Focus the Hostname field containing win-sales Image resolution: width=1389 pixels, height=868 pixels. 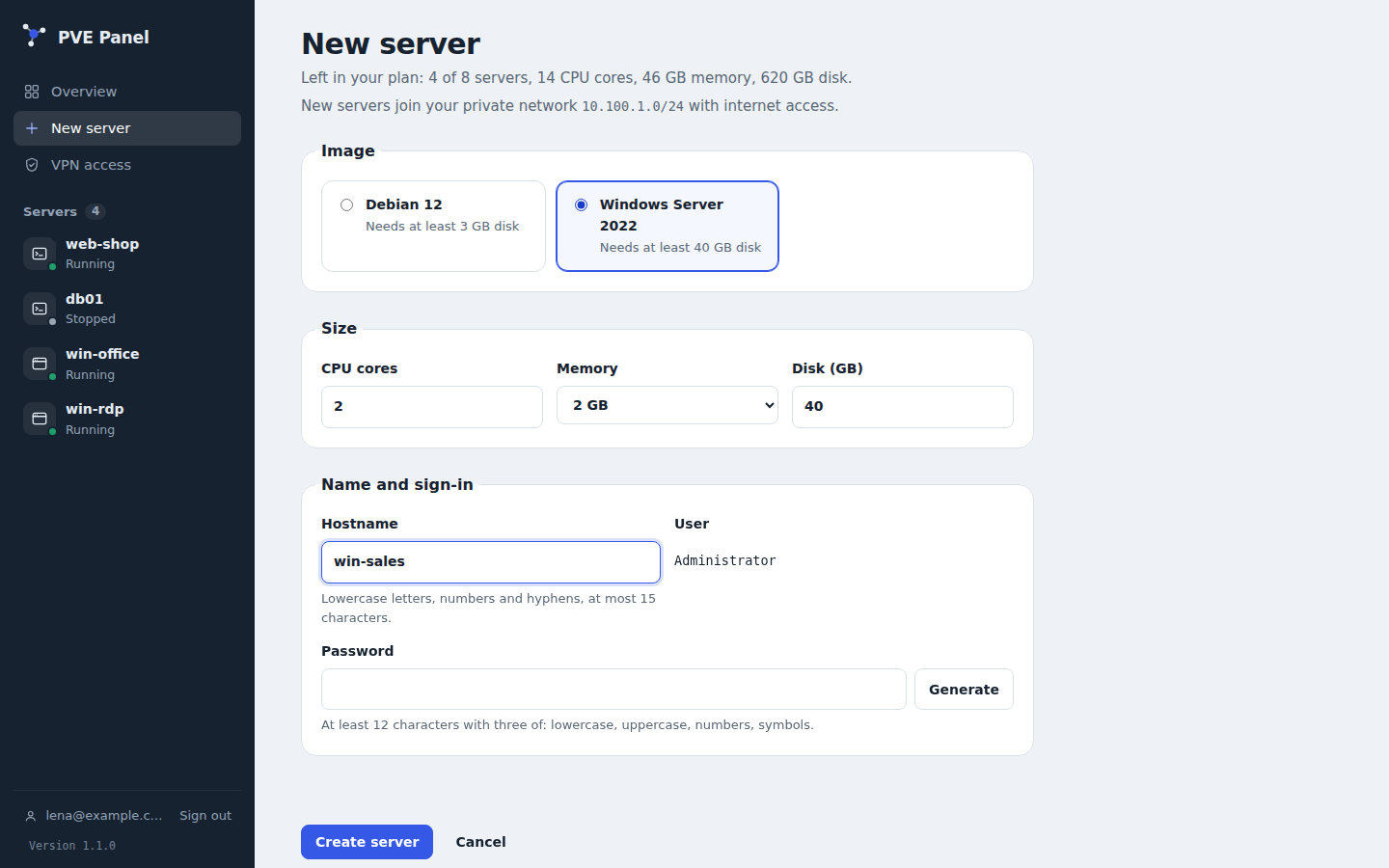pos(491,562)
